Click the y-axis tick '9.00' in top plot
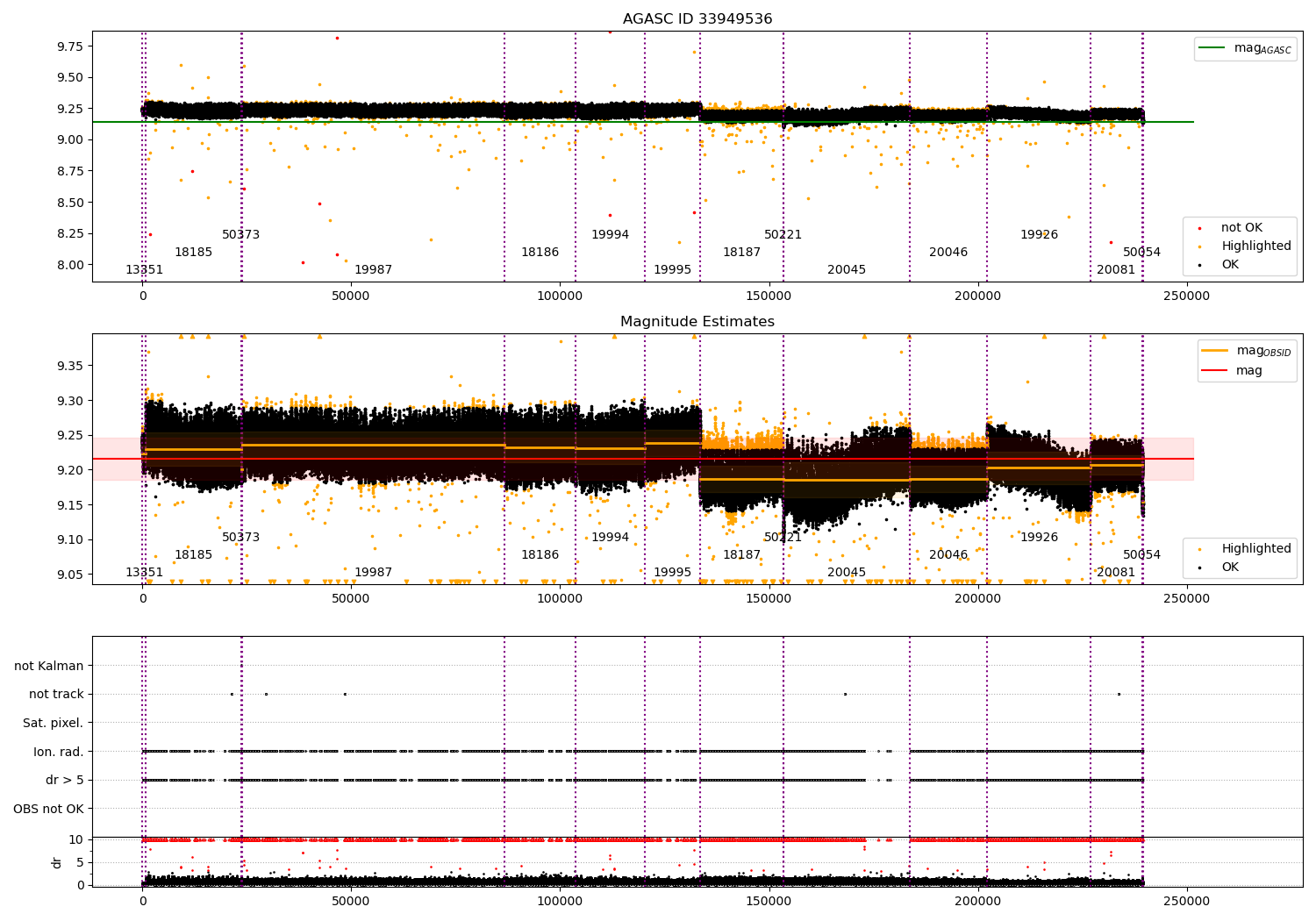Image resolution: width=1316 pixels, height=921 pixels. [x=68, y=140]
